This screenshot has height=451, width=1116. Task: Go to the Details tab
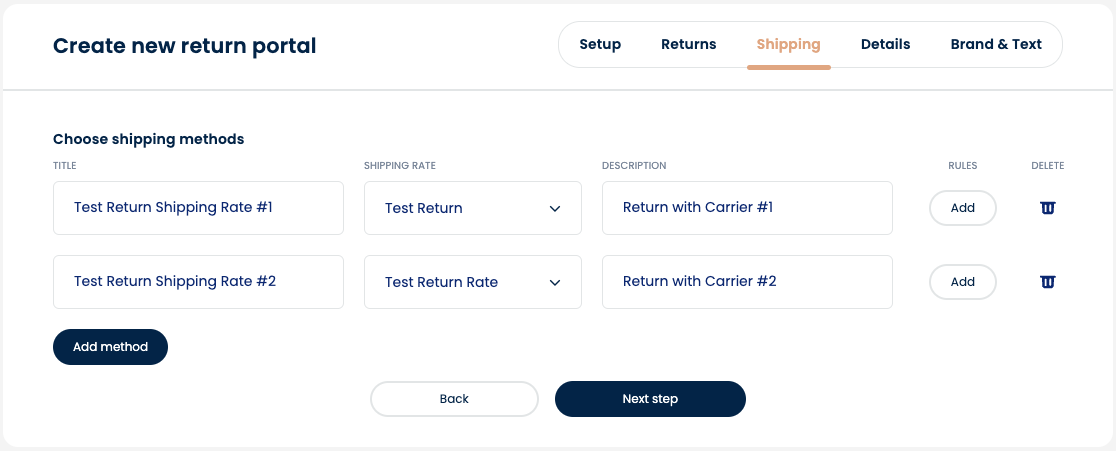click(x=885, y=44)
